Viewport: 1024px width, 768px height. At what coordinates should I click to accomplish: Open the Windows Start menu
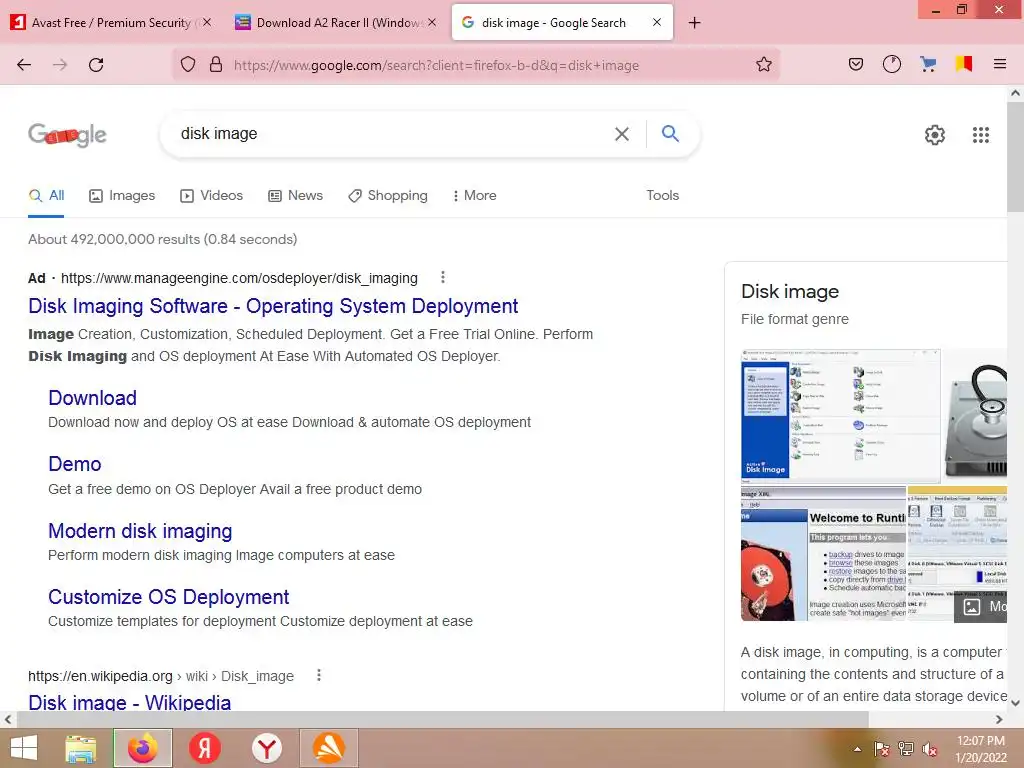click(x=24, y=748)
